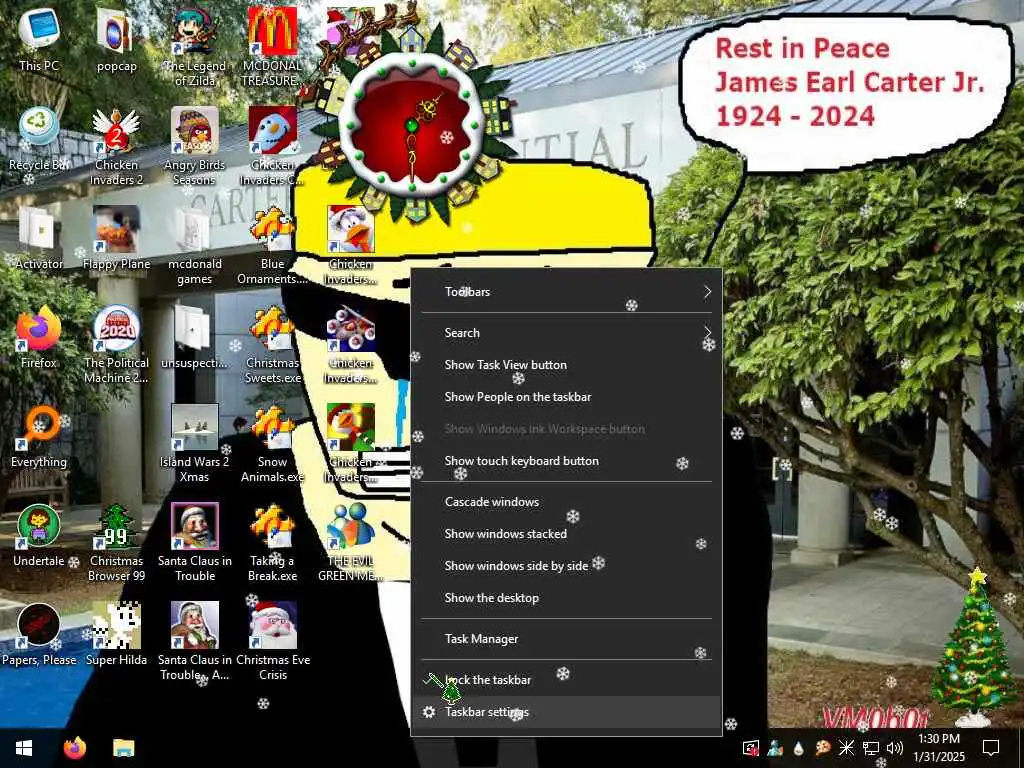Open the taskbar clock and date
The image size is (1024, 768).
[x=939, y=748]
